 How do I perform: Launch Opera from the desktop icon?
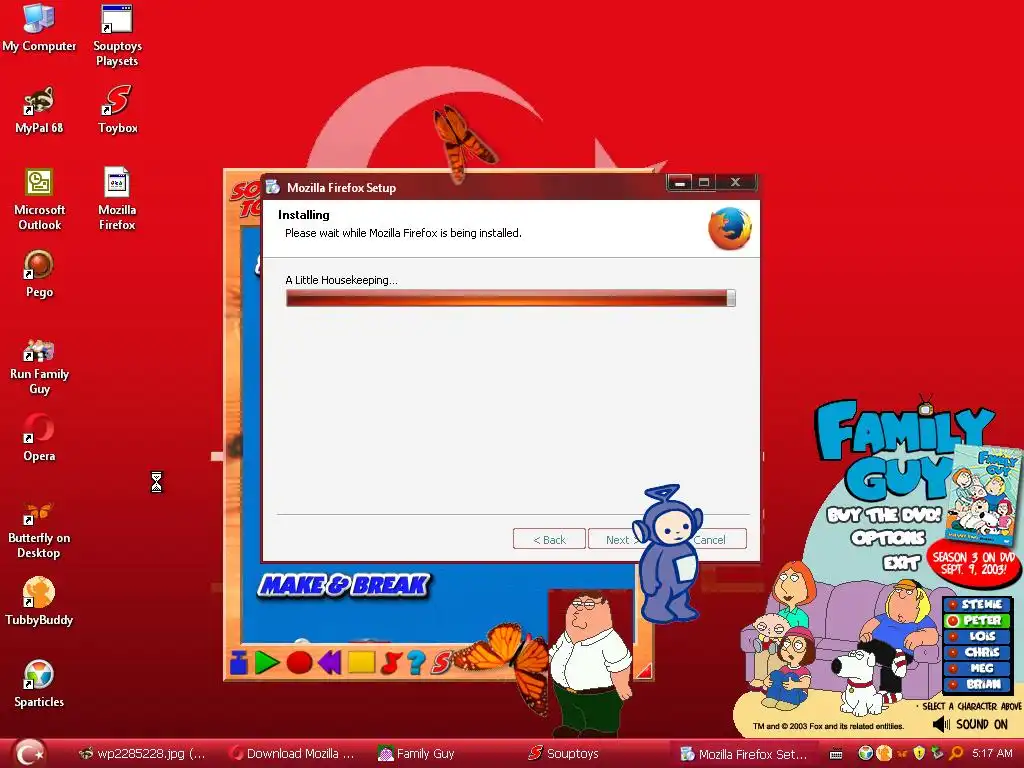(x=39, y=438)
